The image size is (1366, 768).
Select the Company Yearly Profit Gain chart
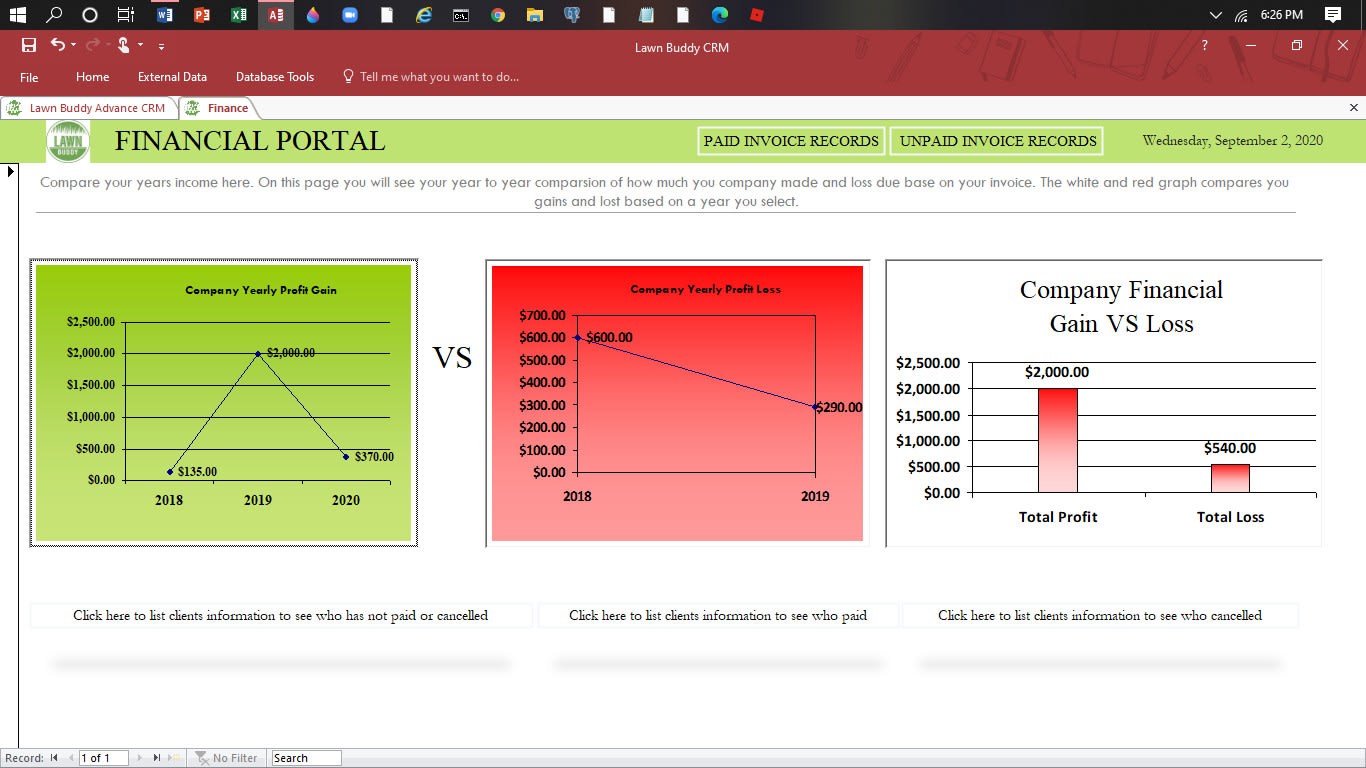(224, 403)
